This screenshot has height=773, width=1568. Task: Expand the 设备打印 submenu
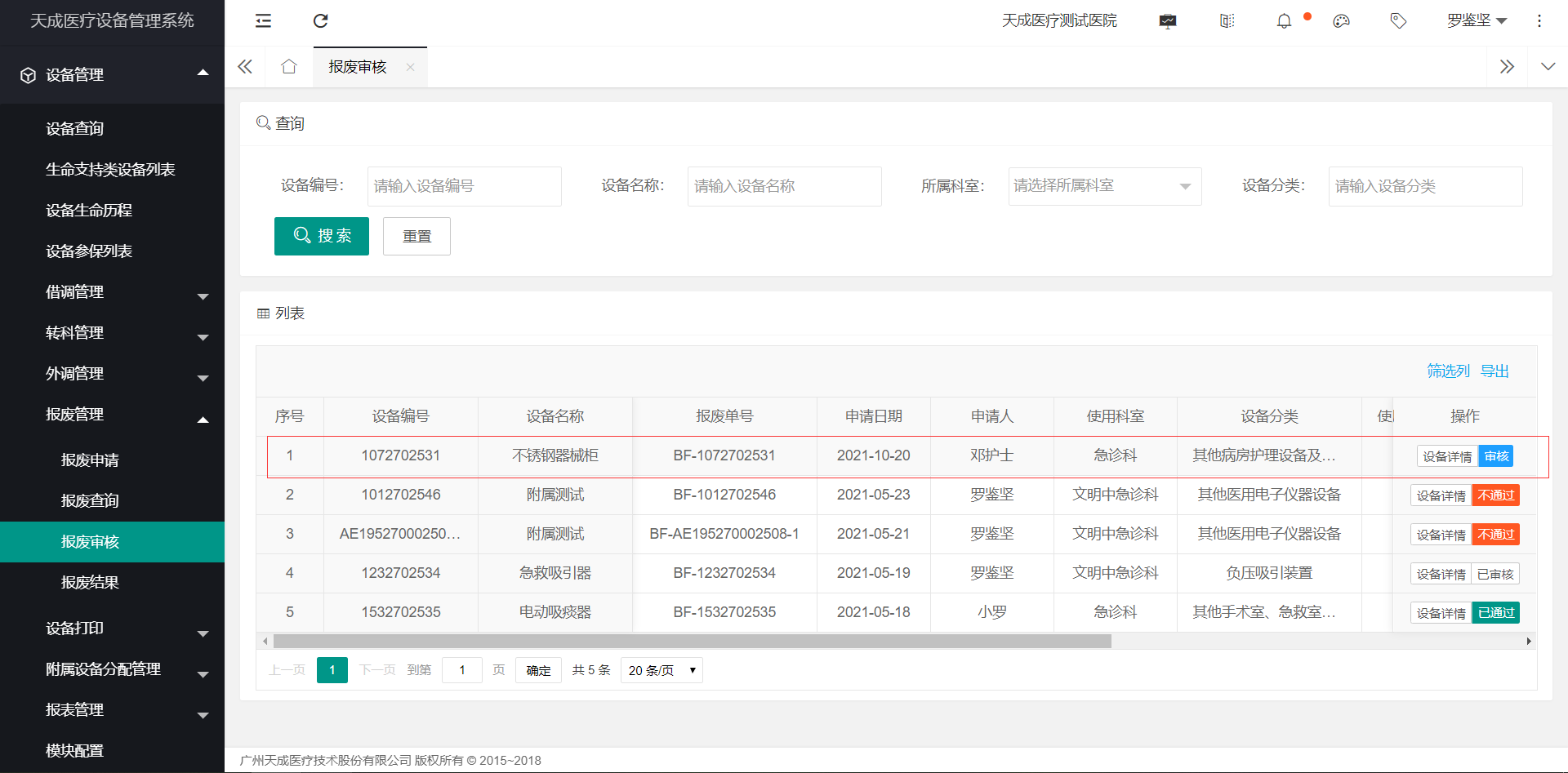(x=203, y=633)
